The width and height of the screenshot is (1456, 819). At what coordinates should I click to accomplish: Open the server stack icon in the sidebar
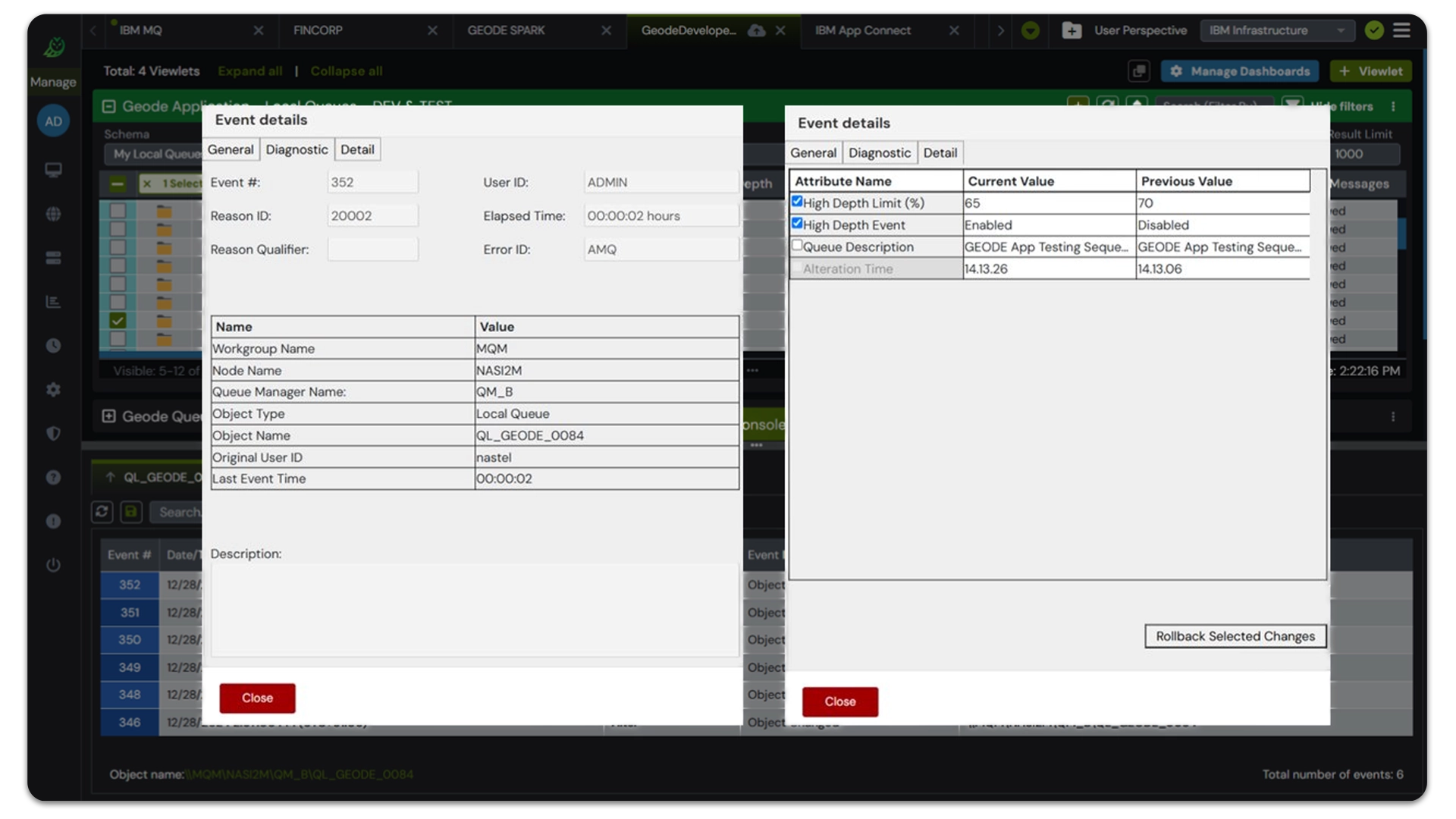(x=53, y=258)
